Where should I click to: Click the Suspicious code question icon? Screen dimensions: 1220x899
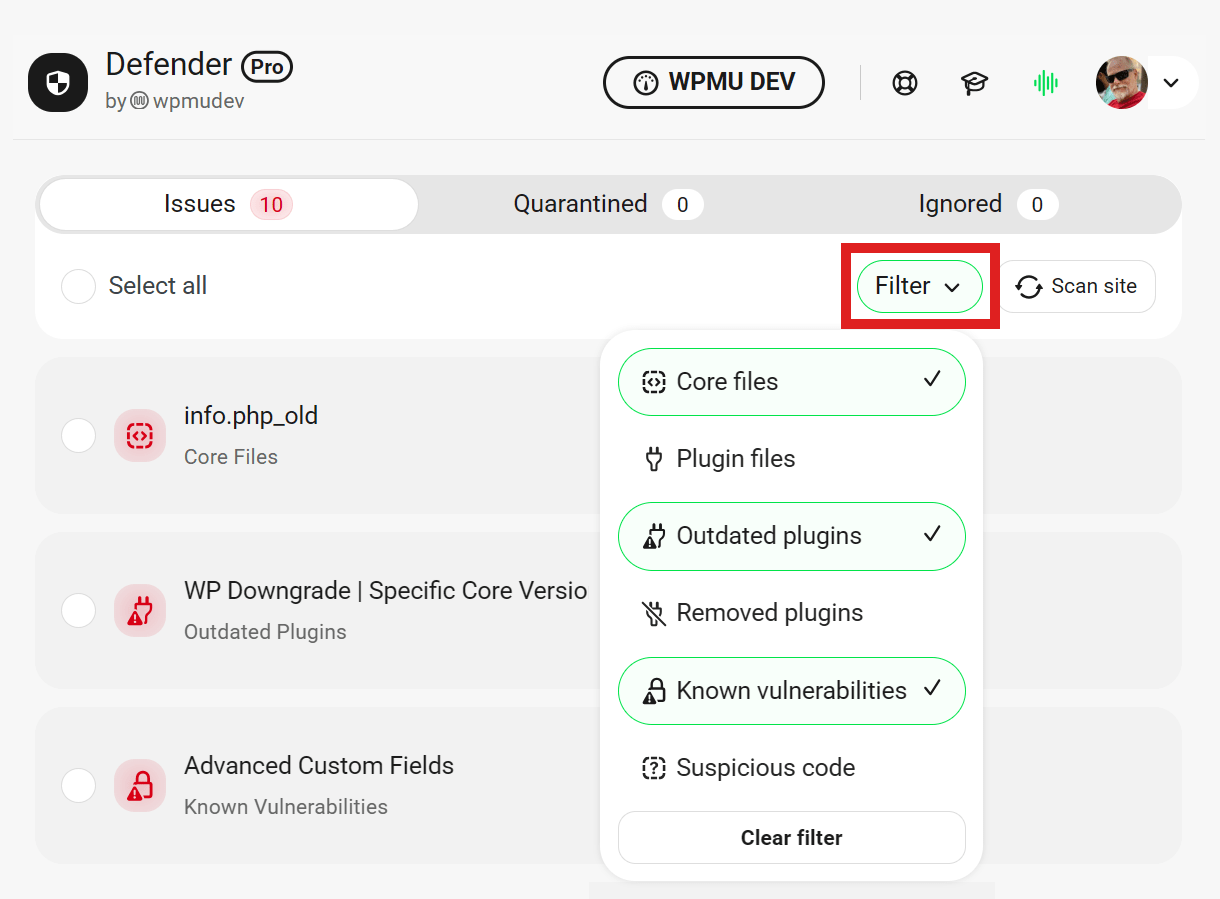click(x=653, y=768)
